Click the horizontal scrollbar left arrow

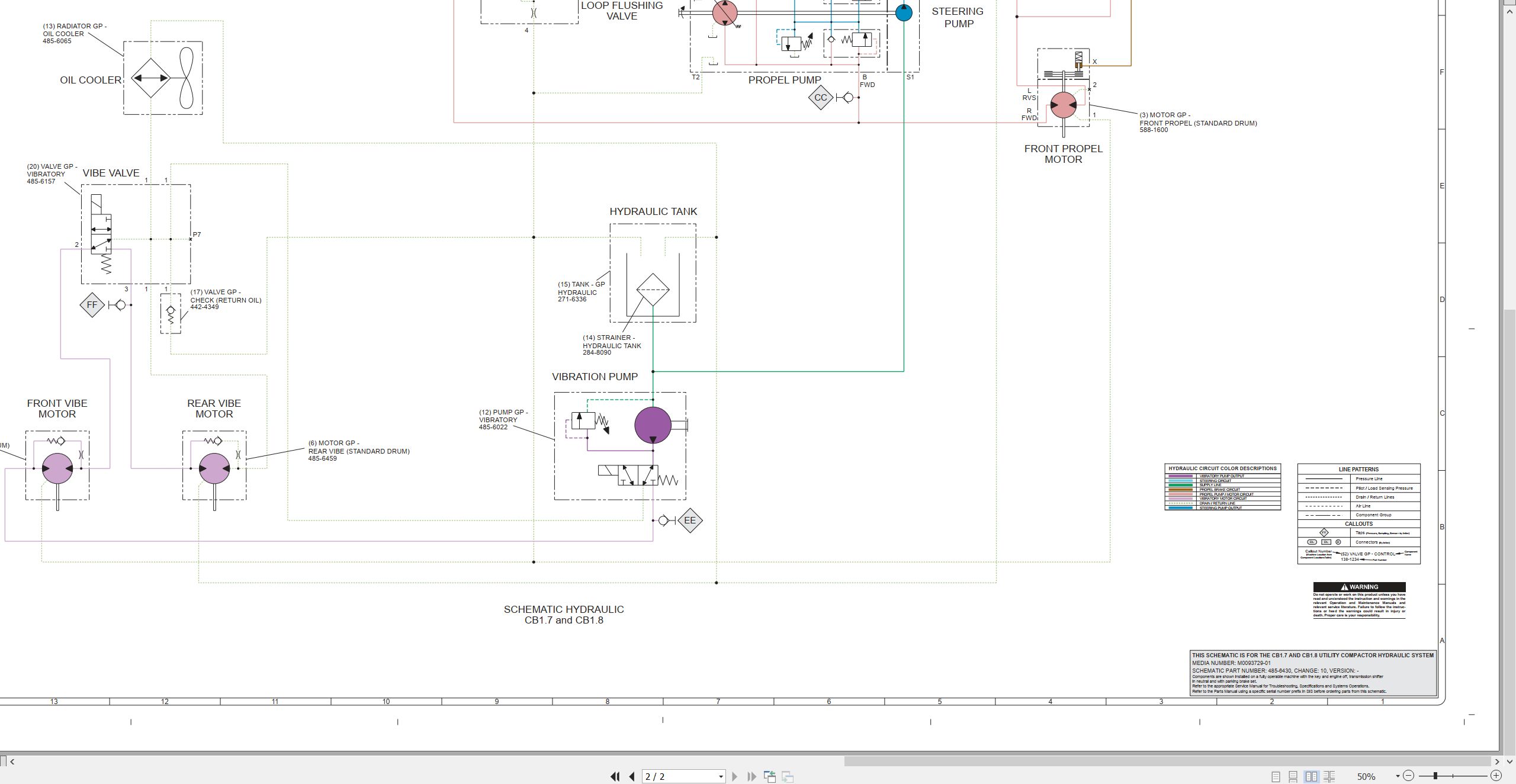tap(12, 761)
